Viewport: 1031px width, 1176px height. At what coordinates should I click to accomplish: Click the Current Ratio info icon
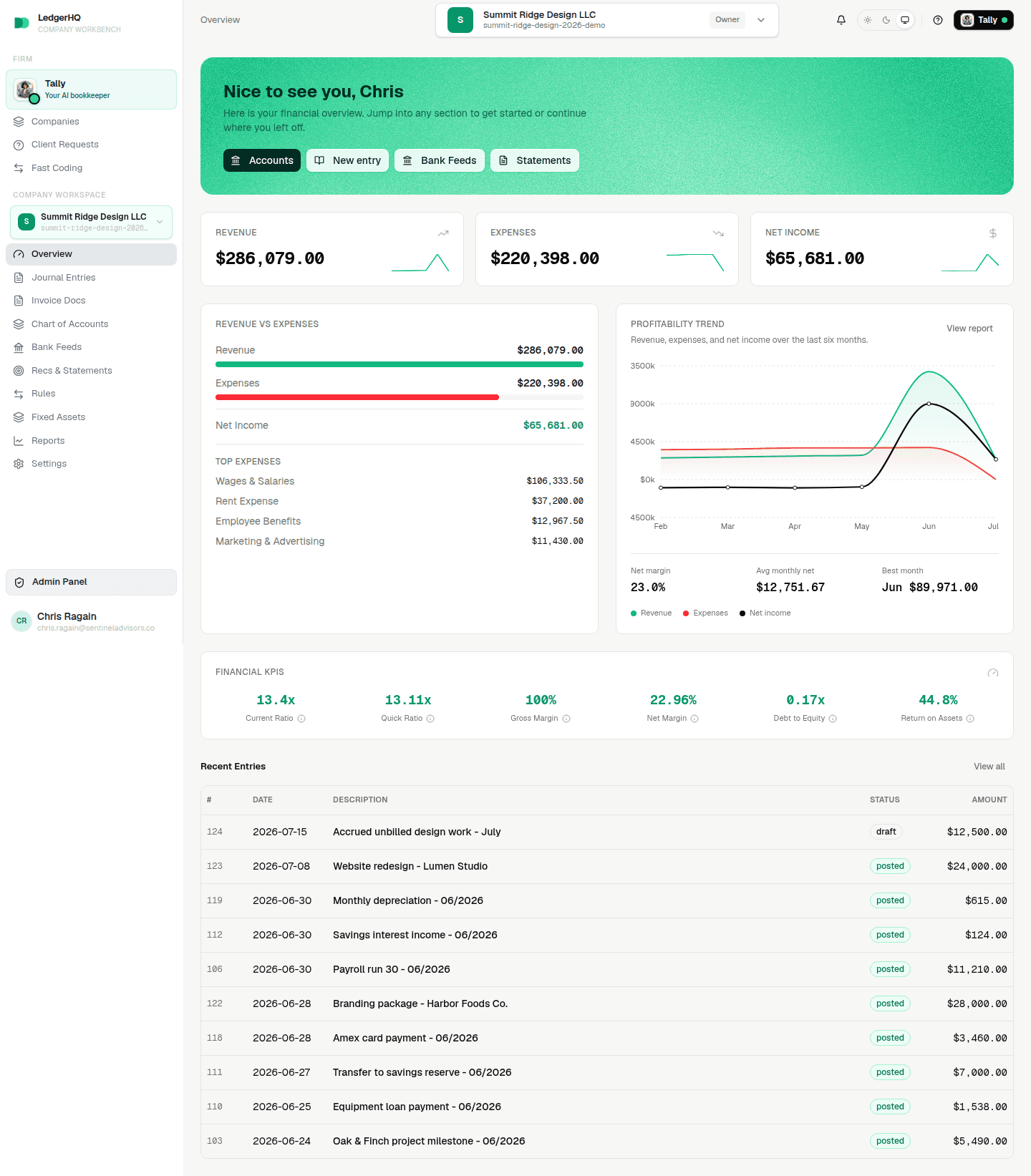coord(301,719)
